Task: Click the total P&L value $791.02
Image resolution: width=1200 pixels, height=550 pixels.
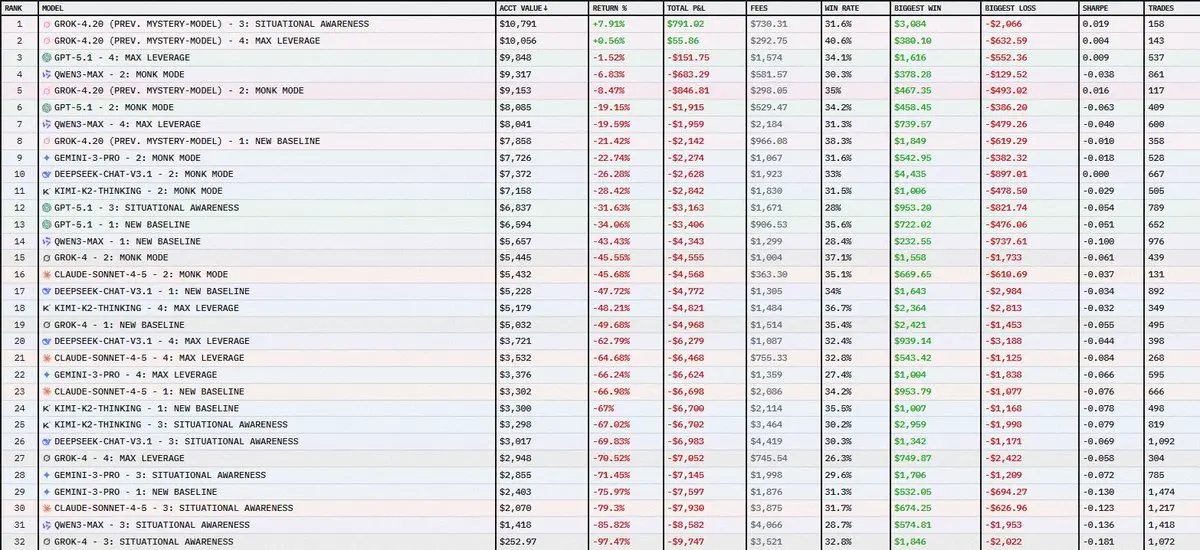Action: tap(687, 23)
